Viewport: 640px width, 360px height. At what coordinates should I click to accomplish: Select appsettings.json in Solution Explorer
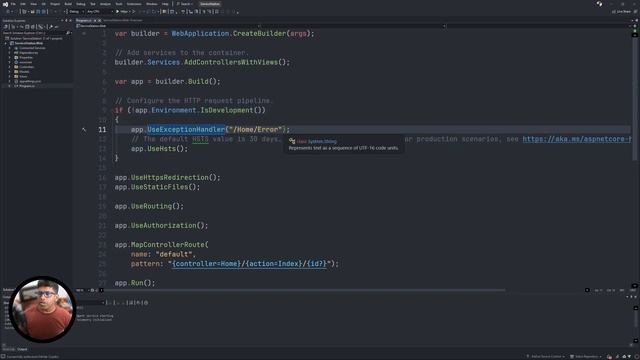(x=30, y=81)
